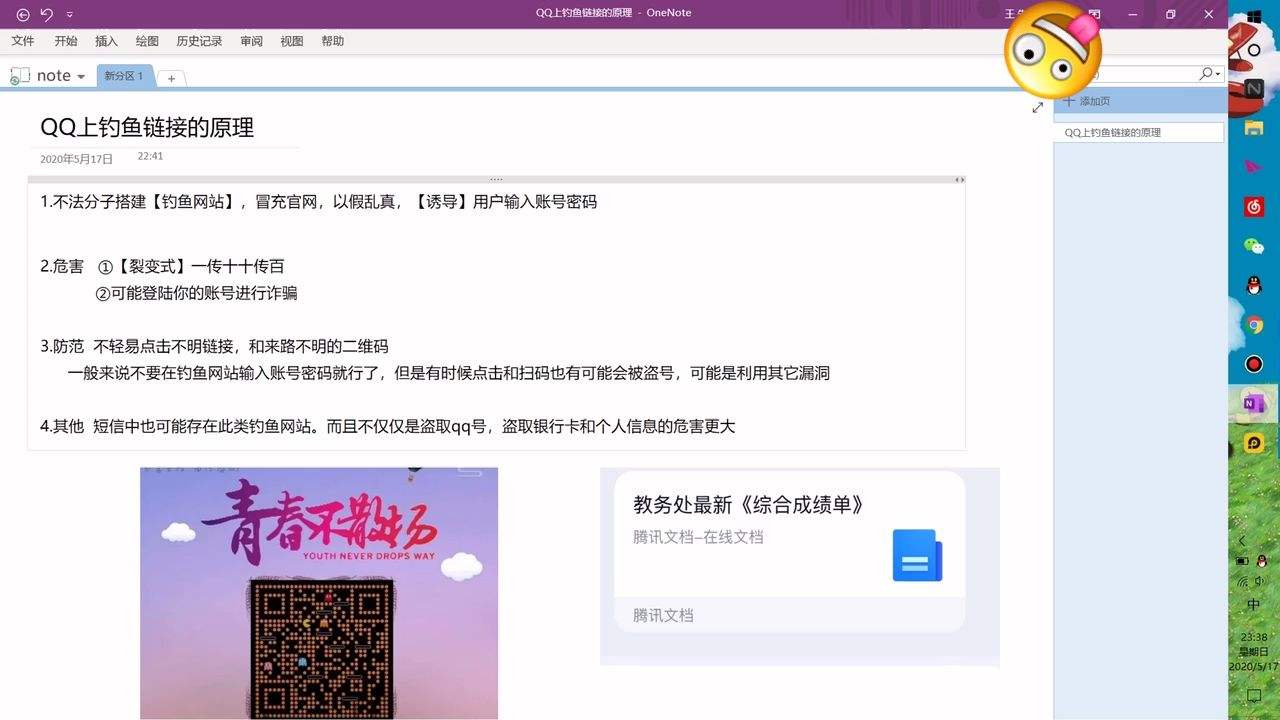The height and width of the screenshot is (720, 1280).
Task: Open the 开始 ribbon tab
Action: pyautogui.click(x=66, y=41)
